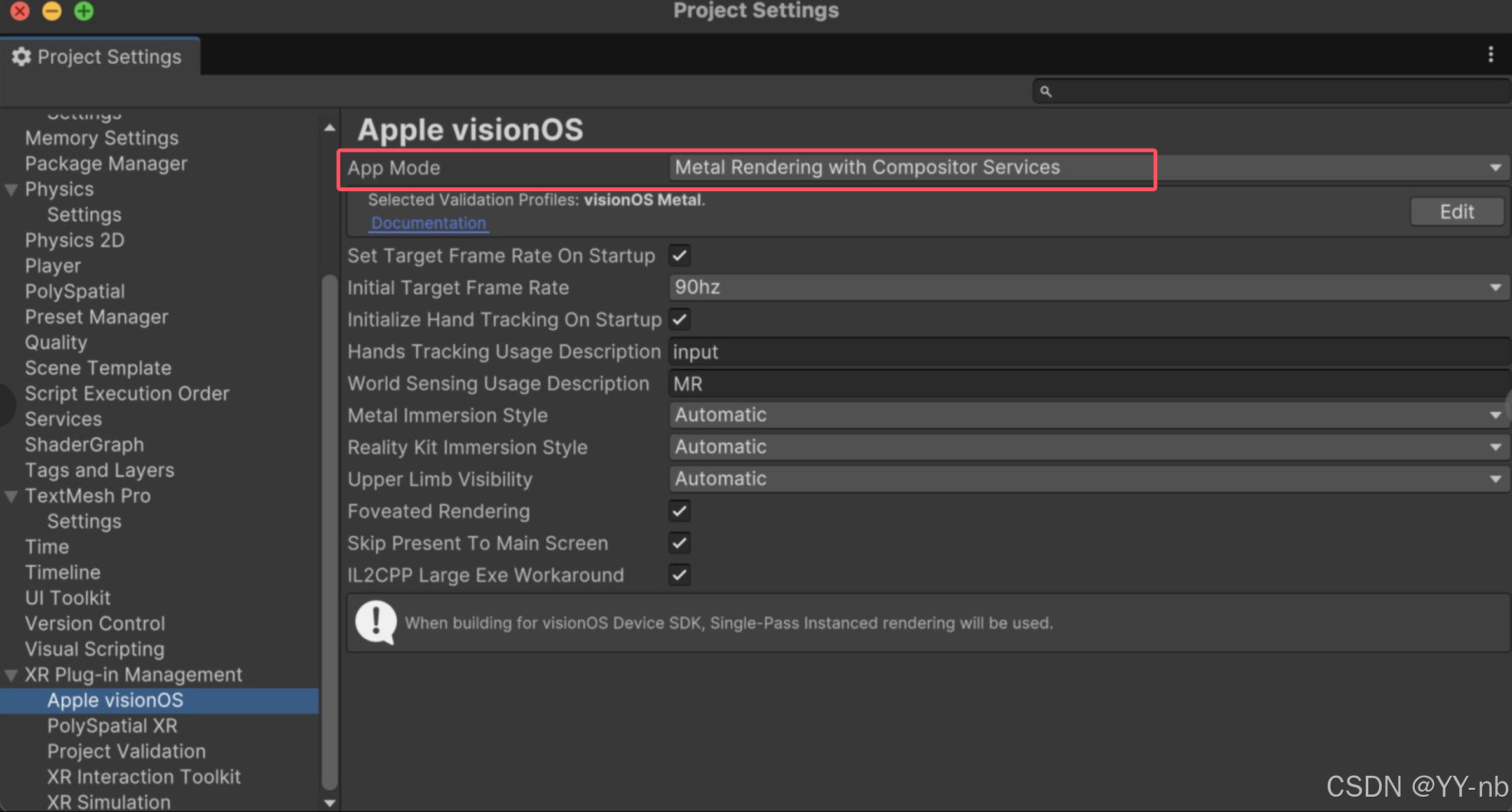Click the warning info icon in message box

click(376, 623)
